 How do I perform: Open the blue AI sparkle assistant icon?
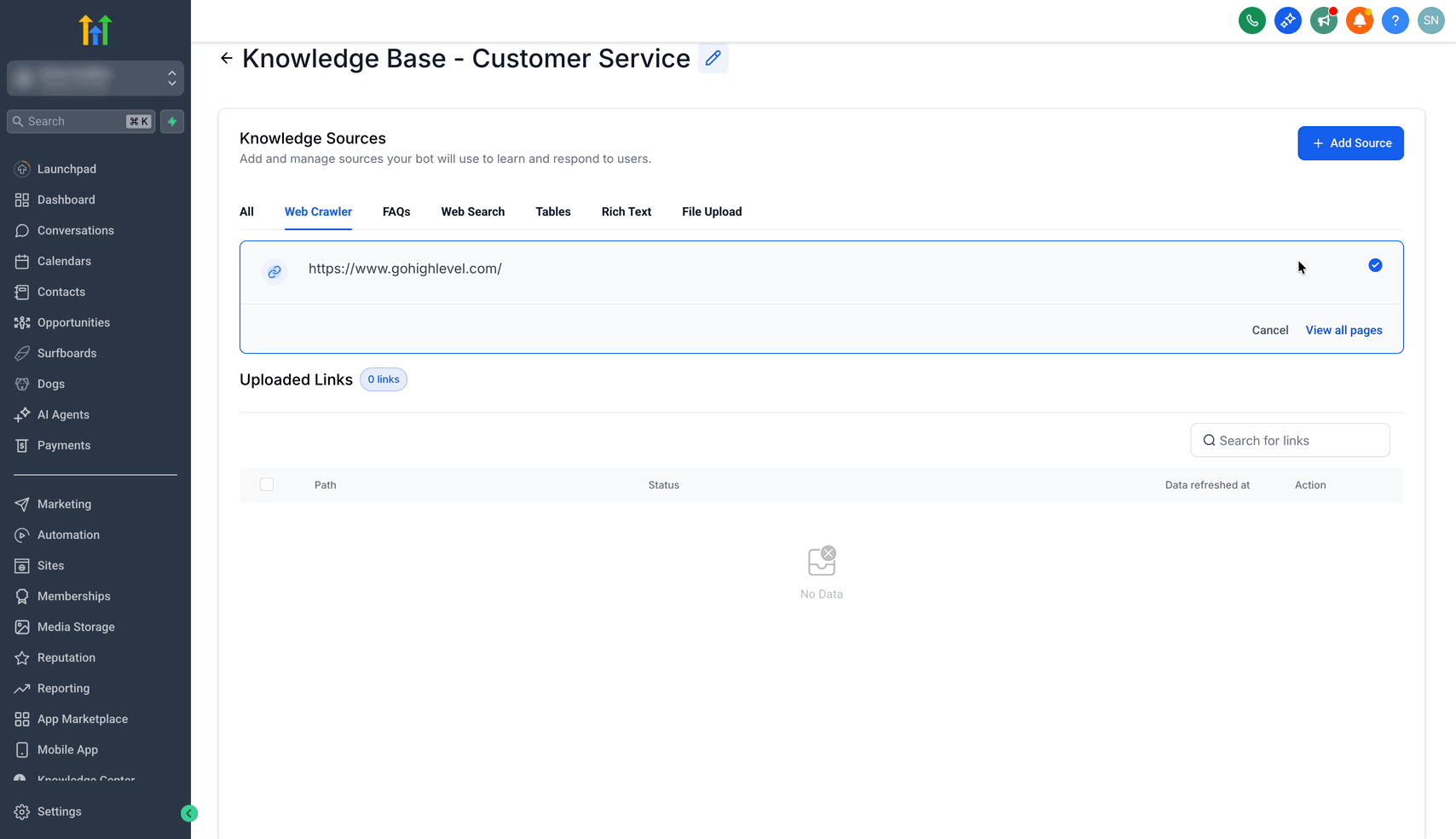tap(1287, 20)
